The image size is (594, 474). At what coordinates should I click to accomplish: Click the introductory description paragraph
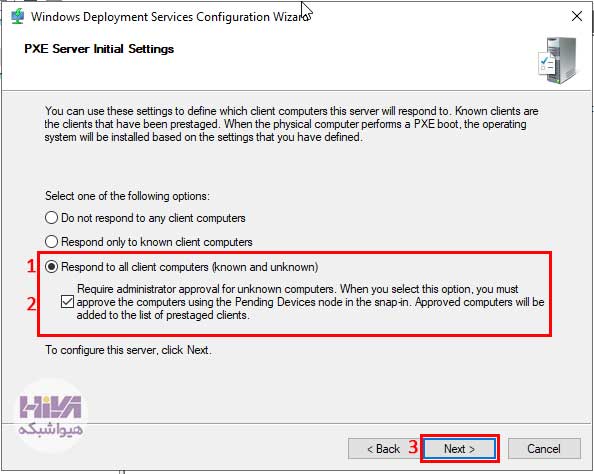tap(291, 124)
